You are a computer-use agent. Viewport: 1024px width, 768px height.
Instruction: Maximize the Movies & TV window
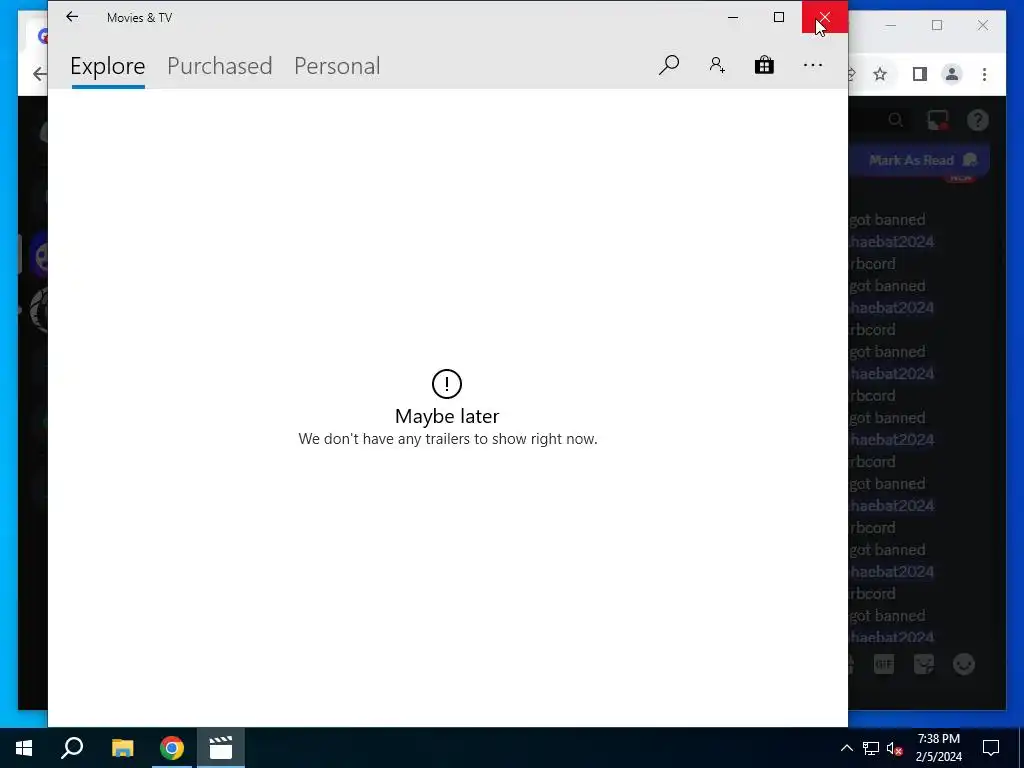click(x=778, y=17)
